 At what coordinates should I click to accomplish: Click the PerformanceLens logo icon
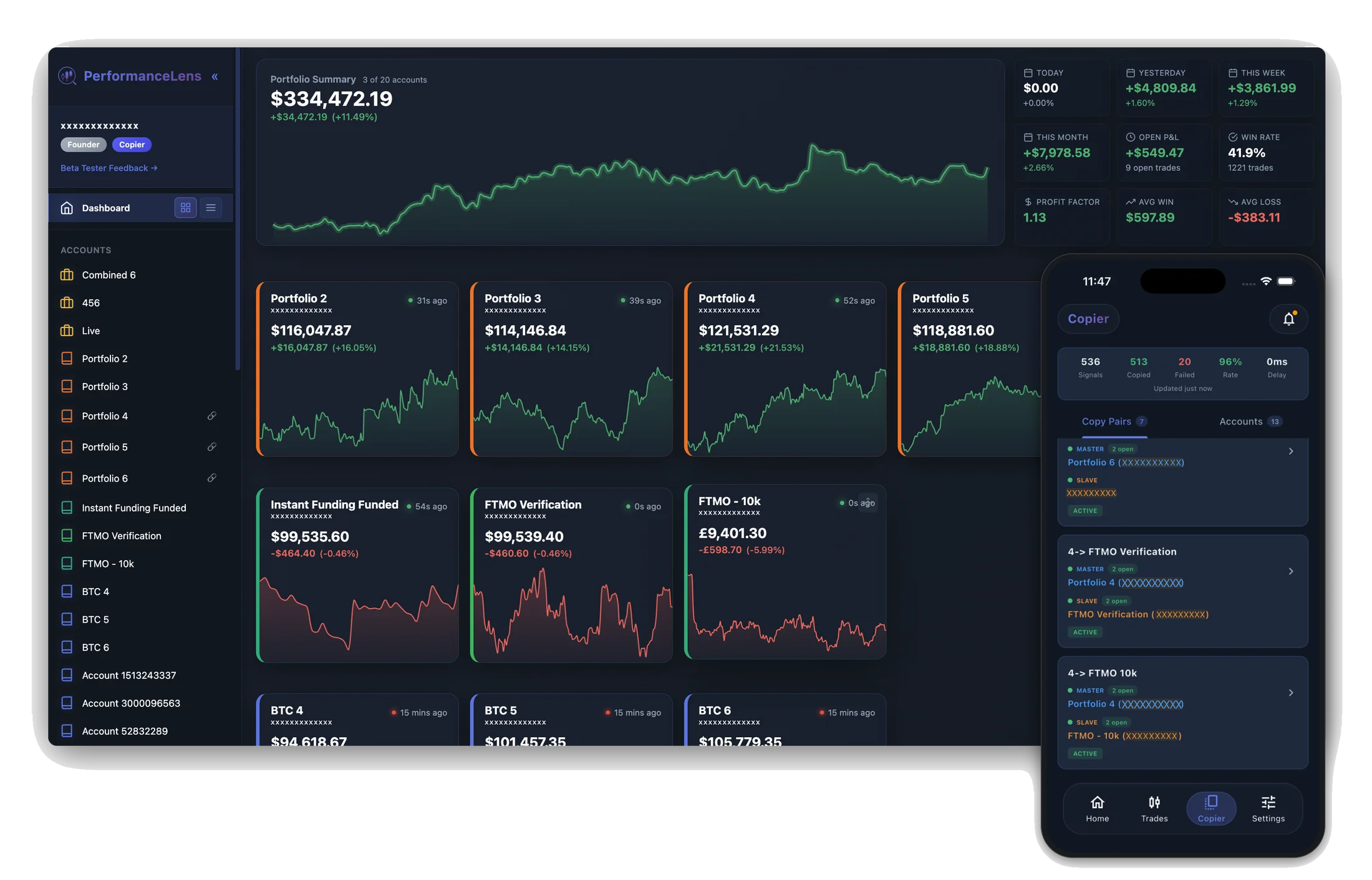tap(67, 76)
